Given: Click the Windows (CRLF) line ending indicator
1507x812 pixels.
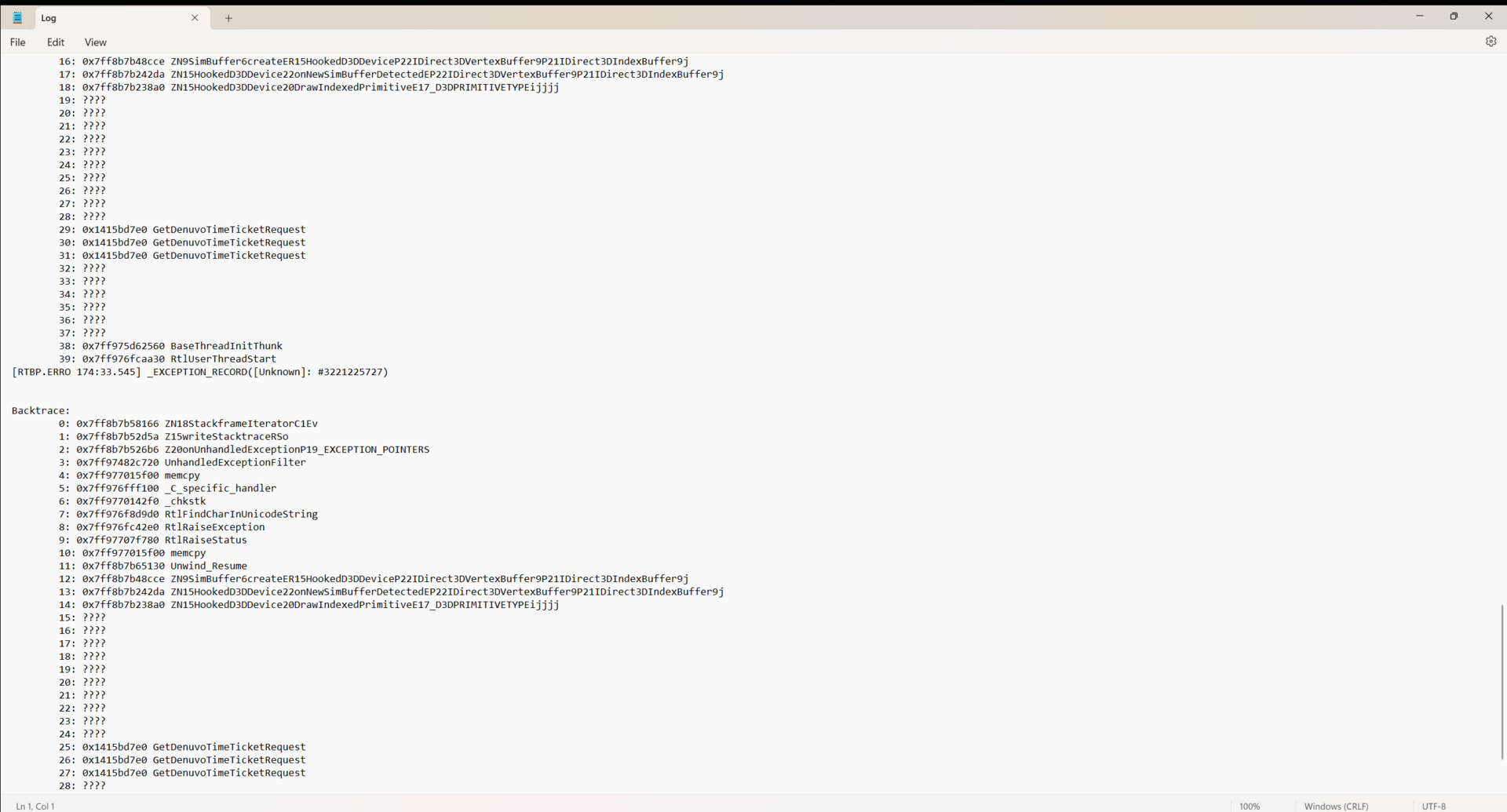Looking at the screenshot, I should click(1336, 806).
